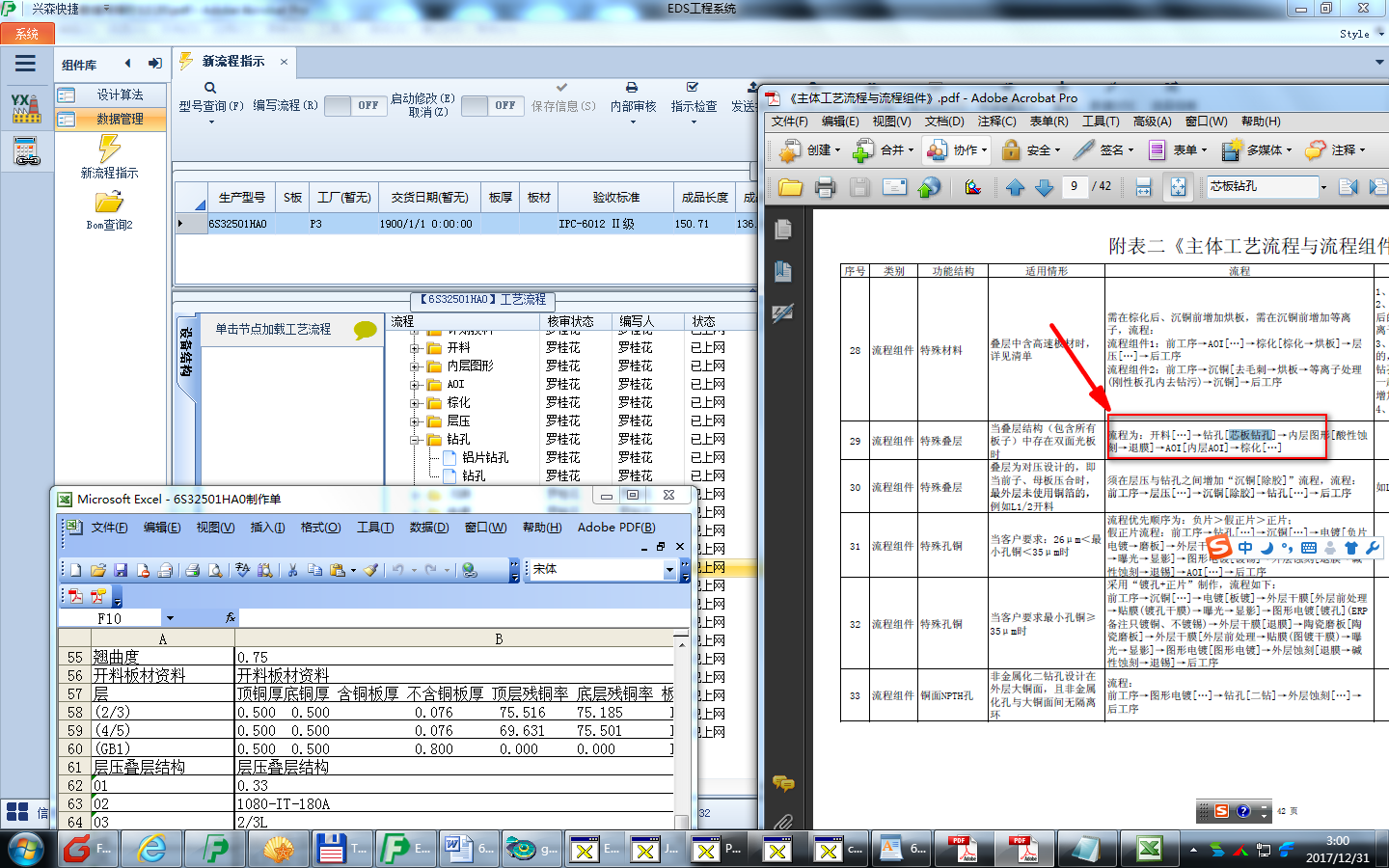Open Acrobat 高级(A) menu
Viewport: 1389px width, 868px height.
(x=1152, y=122)
